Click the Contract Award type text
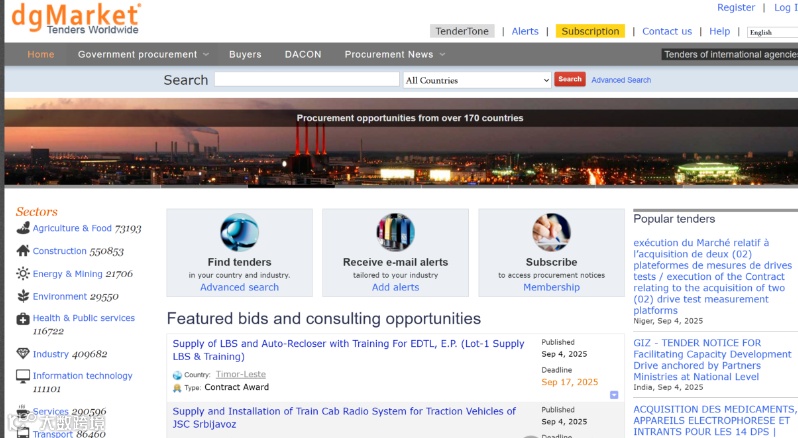Screen dimensions: 798x438 [x=237, y=387]
